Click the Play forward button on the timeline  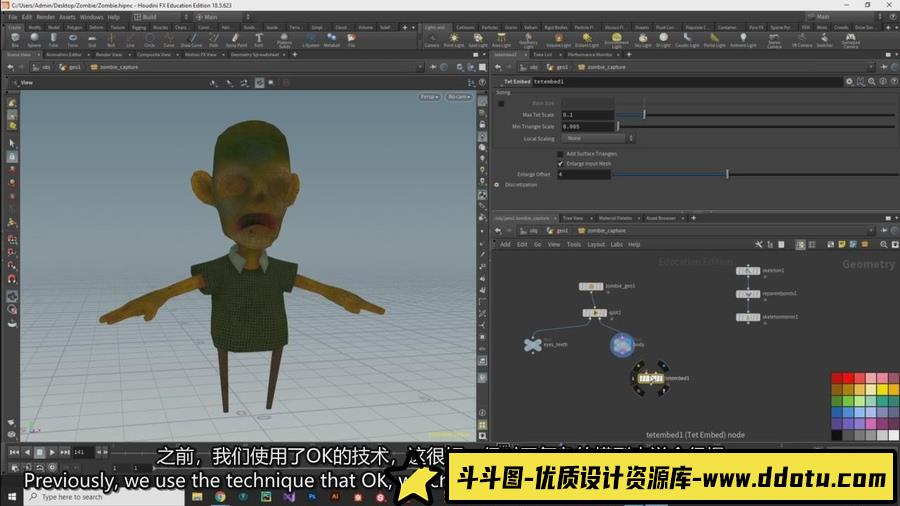pos(52,452)
